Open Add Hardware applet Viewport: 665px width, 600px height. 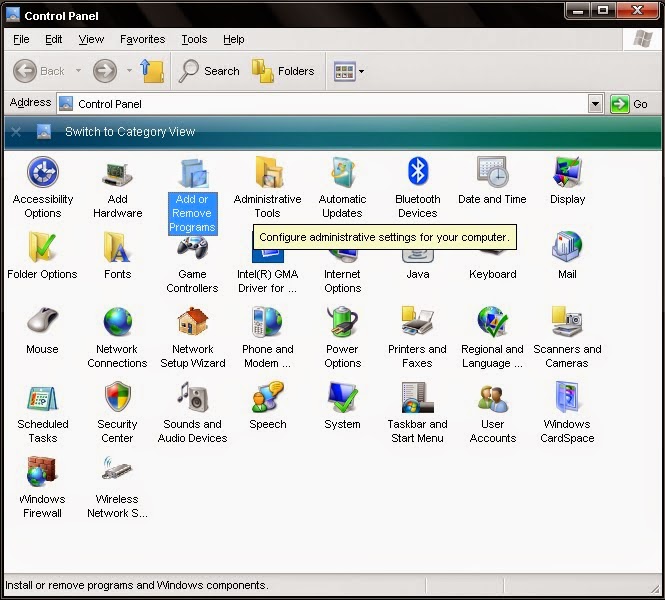pos(117,174)
